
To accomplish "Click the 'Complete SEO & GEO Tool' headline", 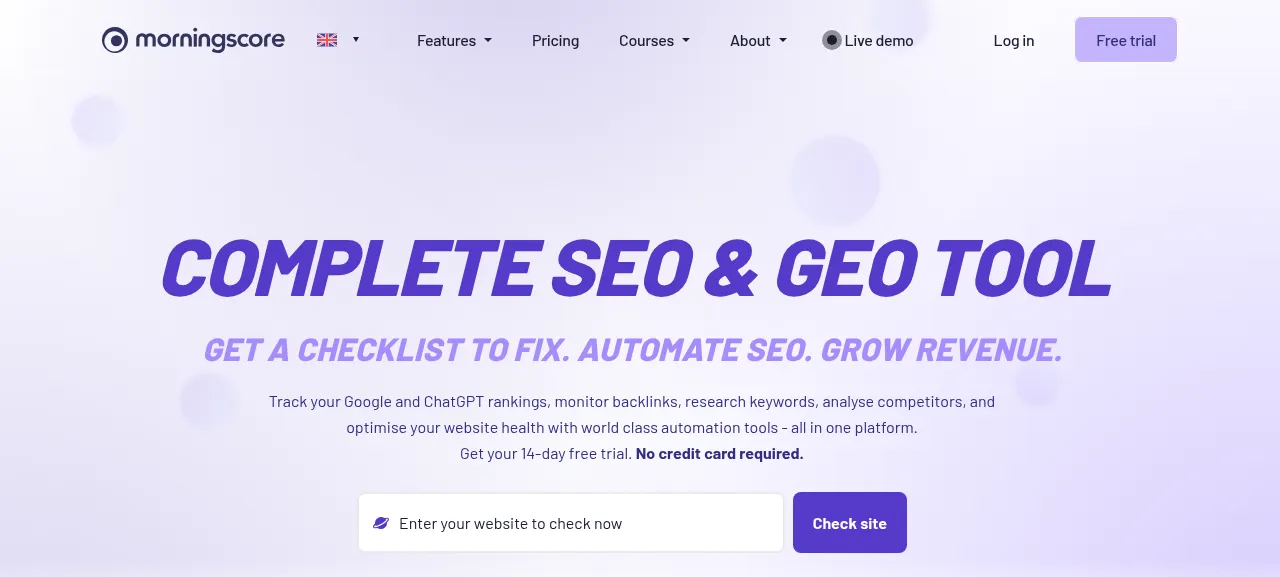I will click(637, 269).
